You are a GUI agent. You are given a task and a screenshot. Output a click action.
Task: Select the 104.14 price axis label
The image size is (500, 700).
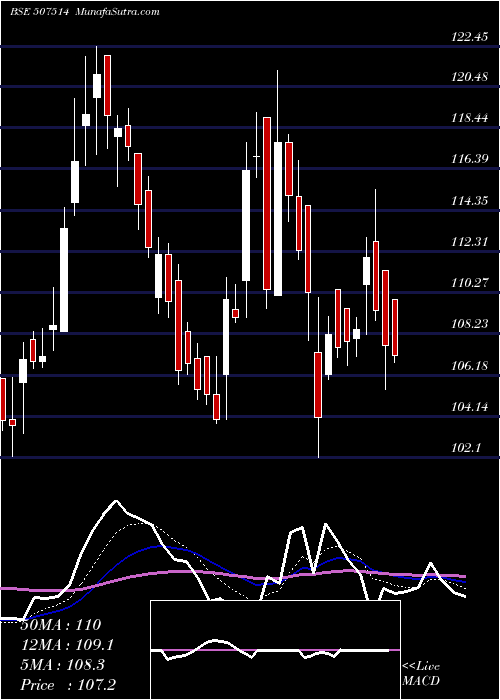click(470, 407)
